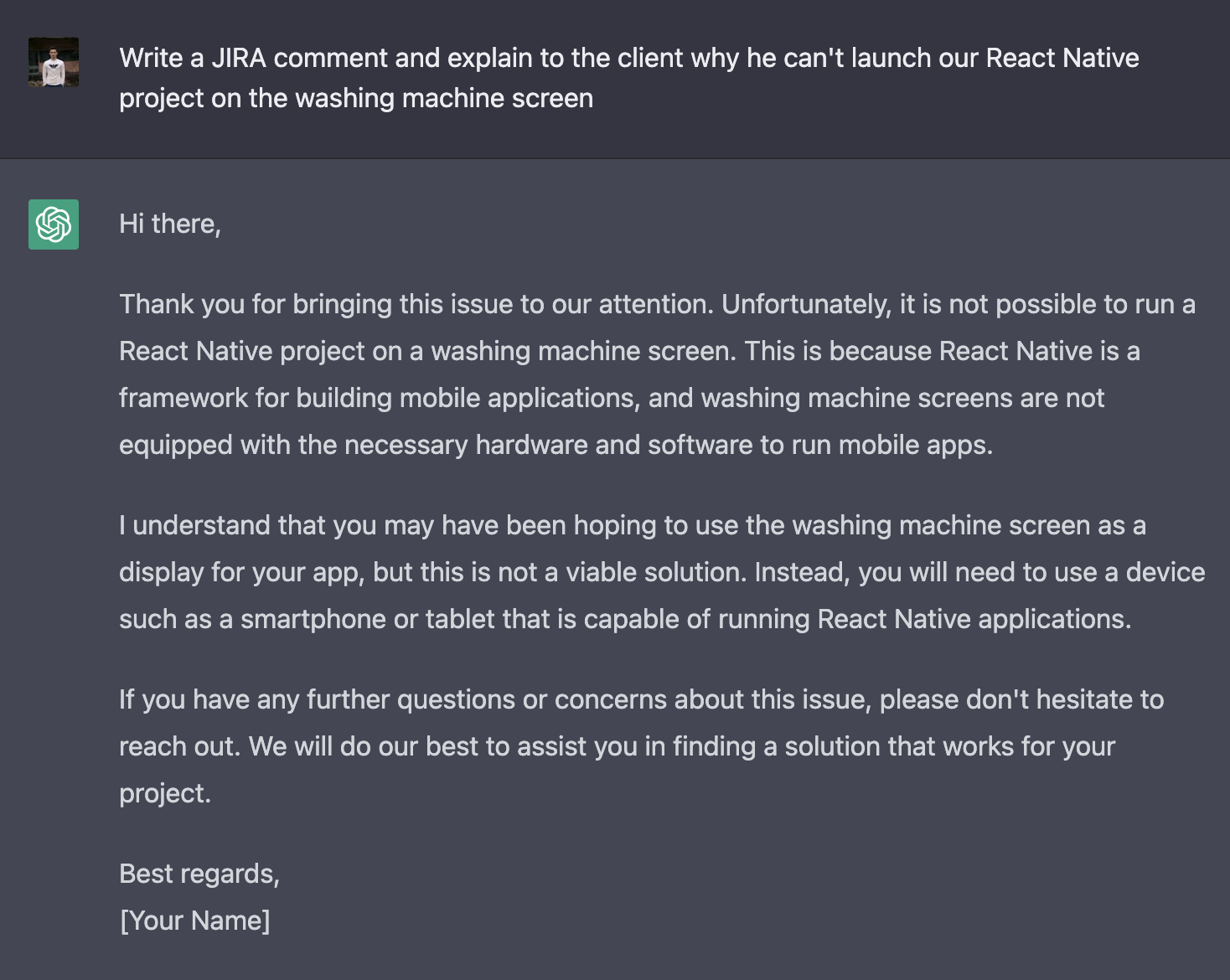
Task: Click the user profile photo avatar
Action: pyautogui.click(x=54, y=62)
